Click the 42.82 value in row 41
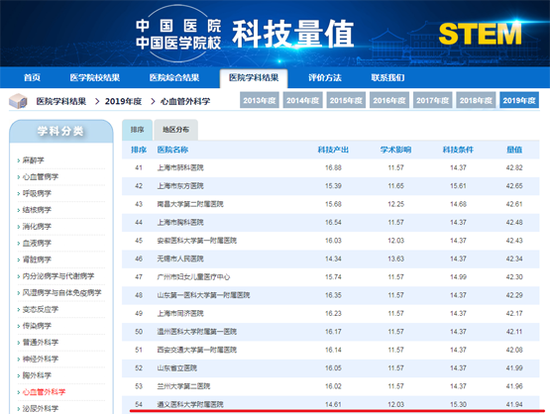 [514, 168]
